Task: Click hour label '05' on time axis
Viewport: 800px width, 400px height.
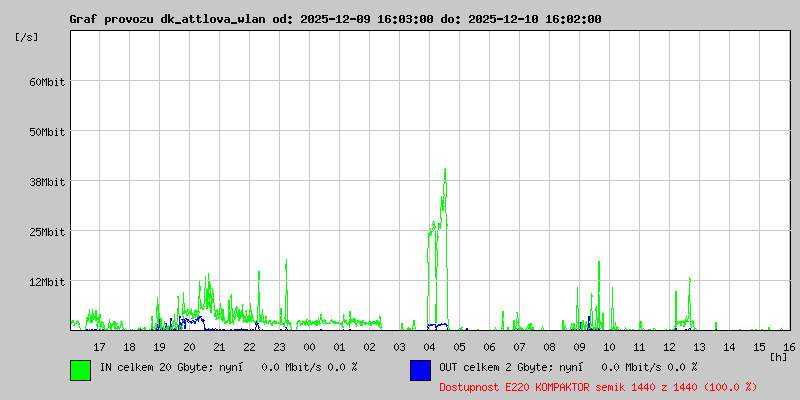Action: pos(460,347)
